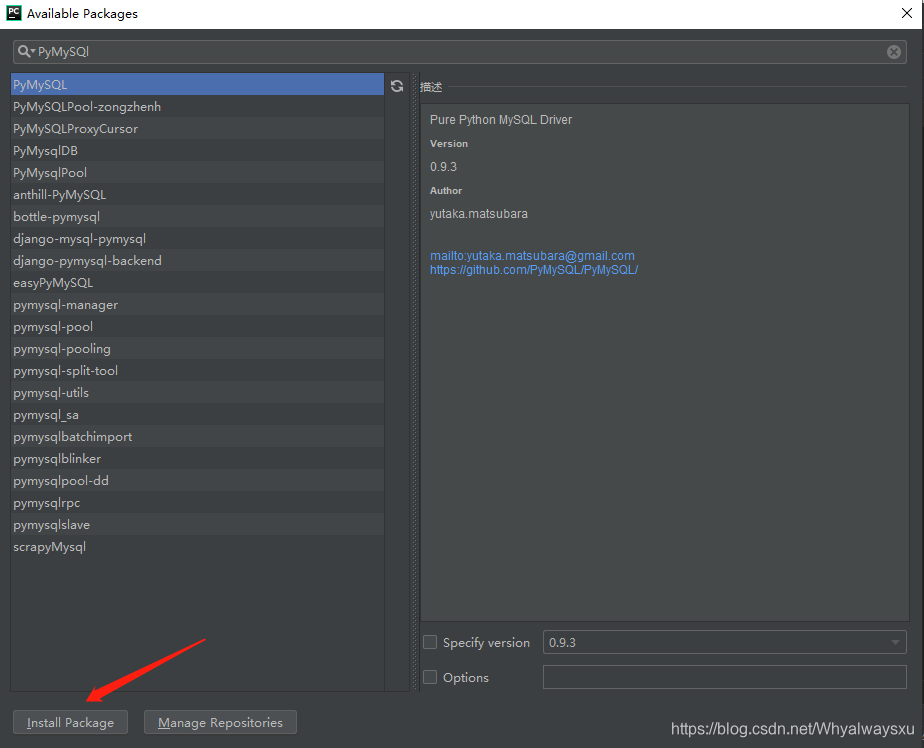924x748 pixels.
Task: Open the search history magnifier icon
Action: coord(26,51)
